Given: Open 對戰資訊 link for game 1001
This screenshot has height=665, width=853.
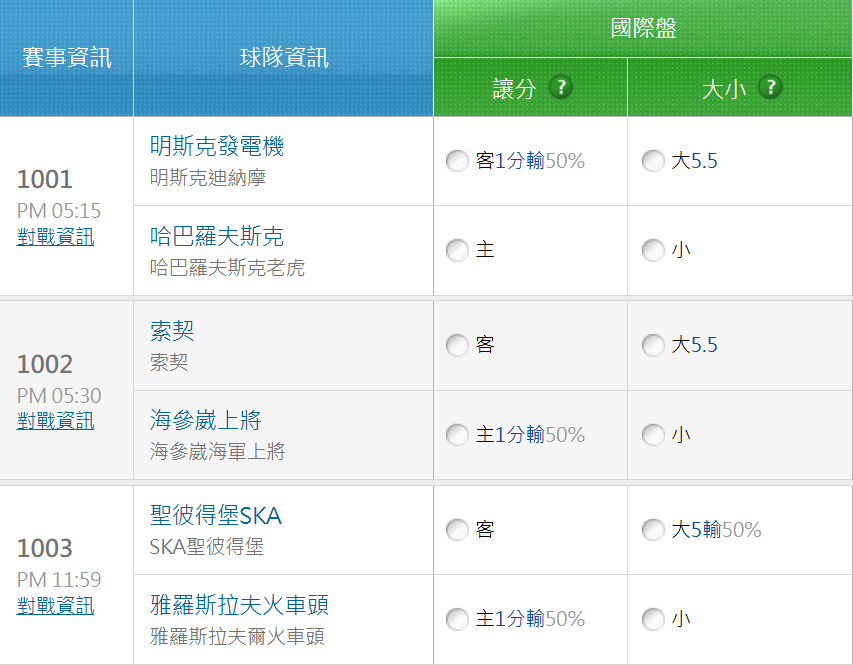Looking at the screenshot, I should [x=56, y=237].
